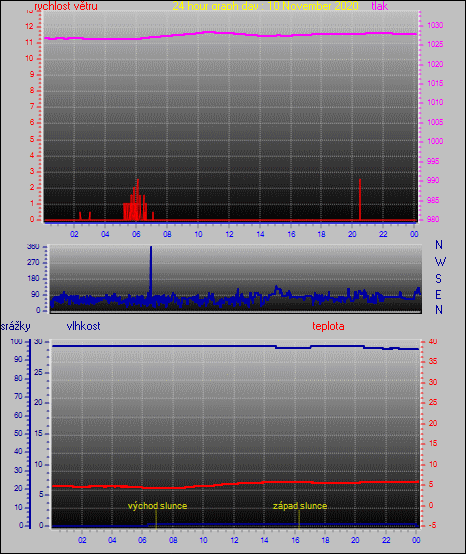Click the 40 temperature axis value
466x554 pixels.
pos(433,341)
